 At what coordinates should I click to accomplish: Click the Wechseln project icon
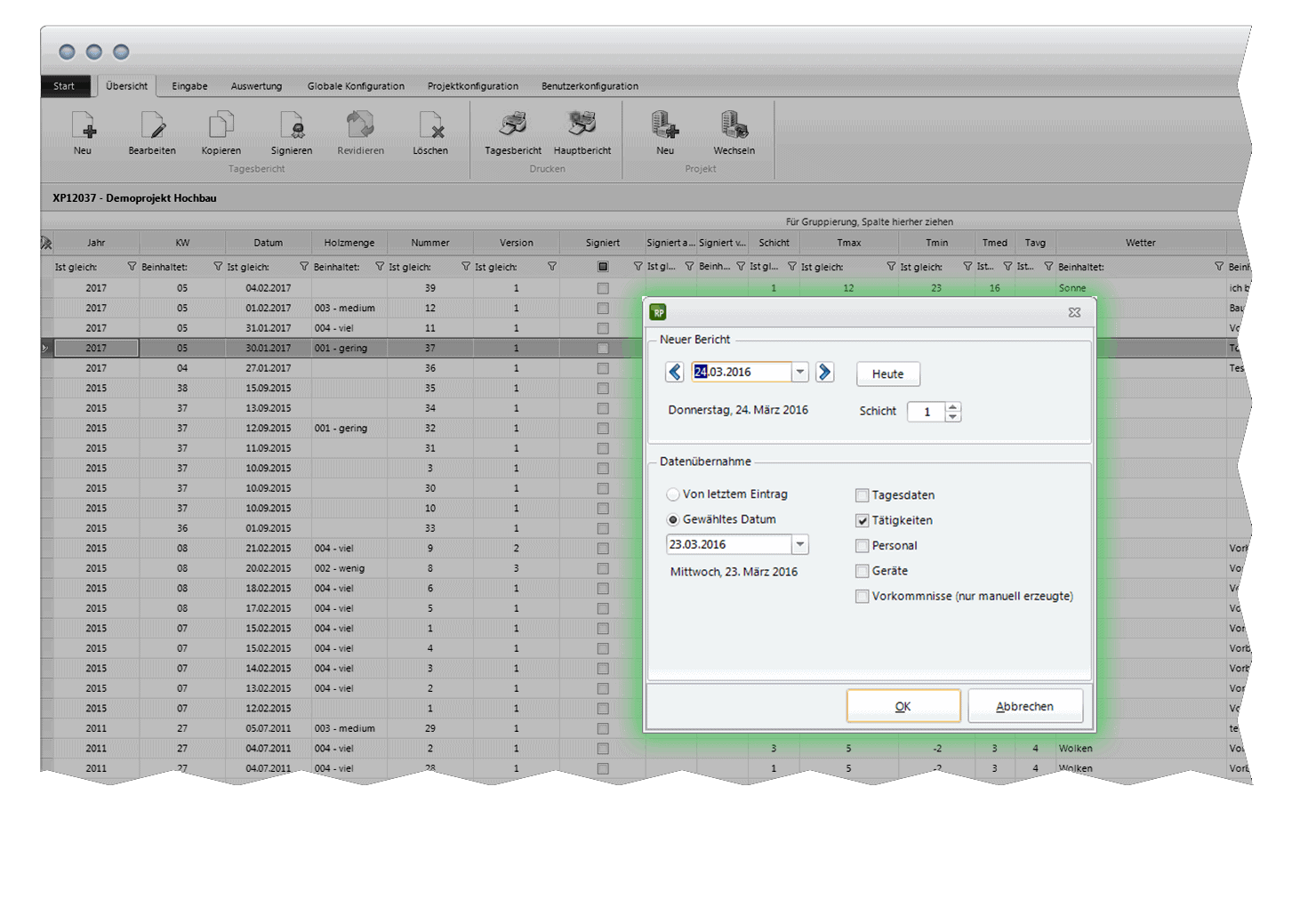734,125
